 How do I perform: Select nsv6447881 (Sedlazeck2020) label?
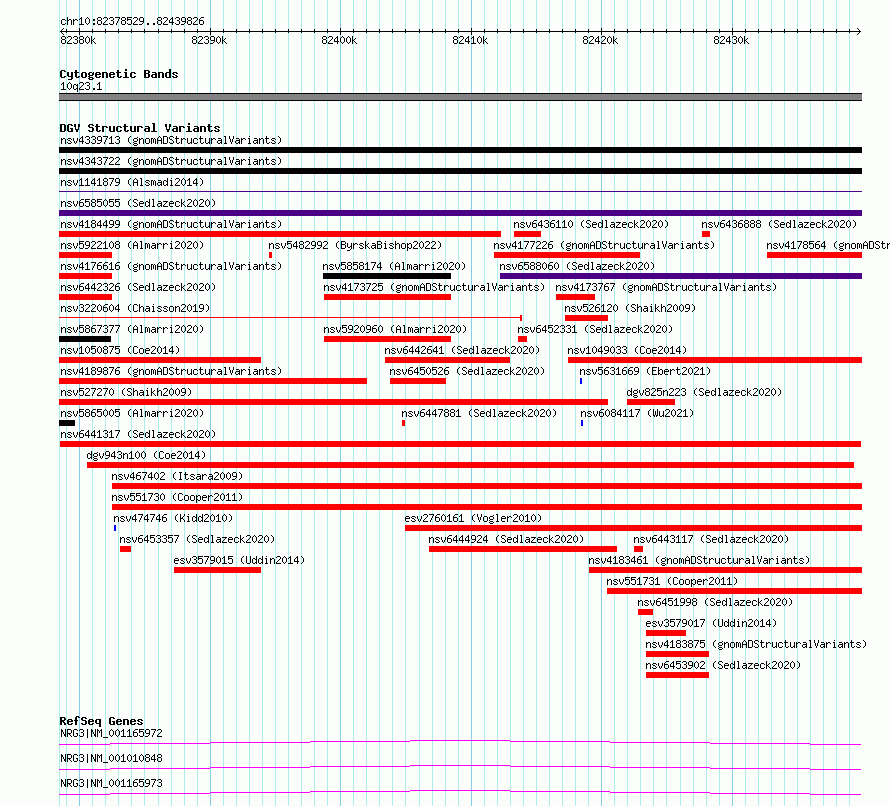pyautogui.click(x=479, y=413)
